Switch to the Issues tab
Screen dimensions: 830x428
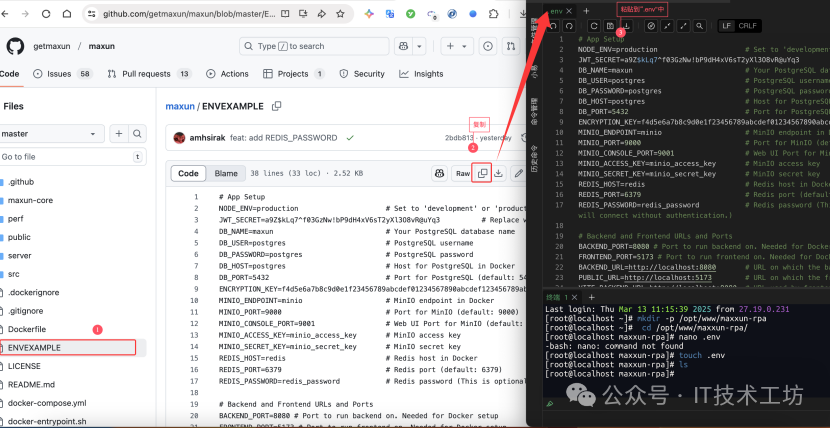pos(62,74)
